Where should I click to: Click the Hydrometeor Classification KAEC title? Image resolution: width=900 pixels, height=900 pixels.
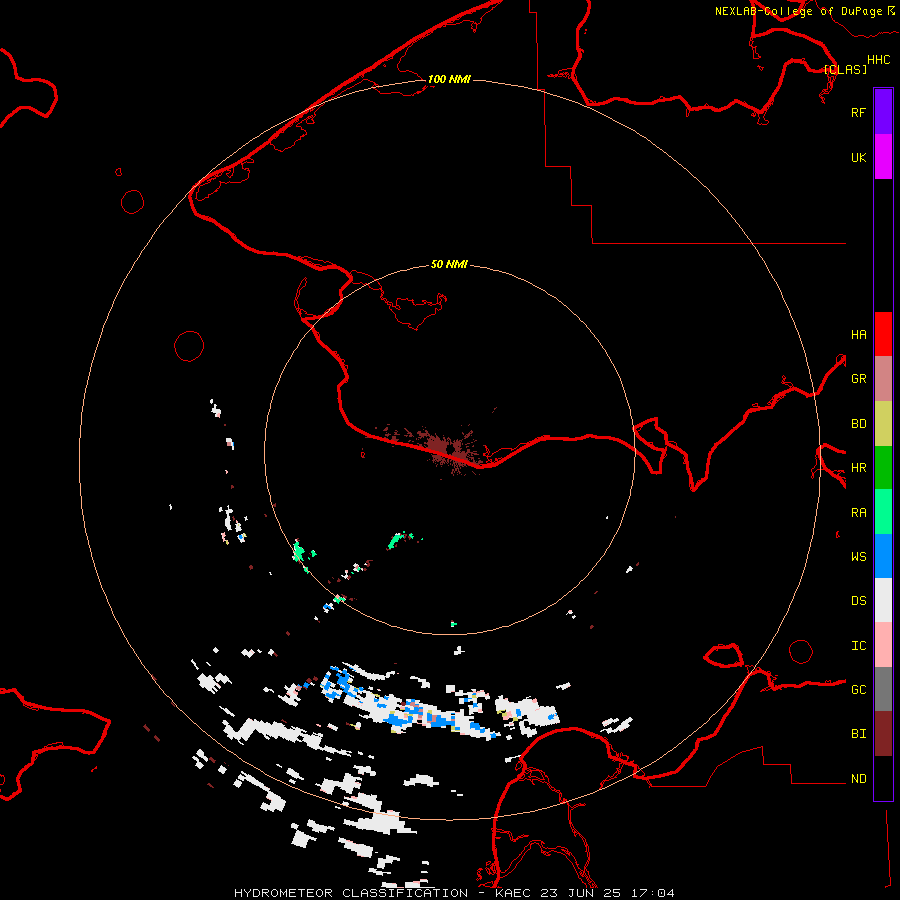click(x=454, y=893)
